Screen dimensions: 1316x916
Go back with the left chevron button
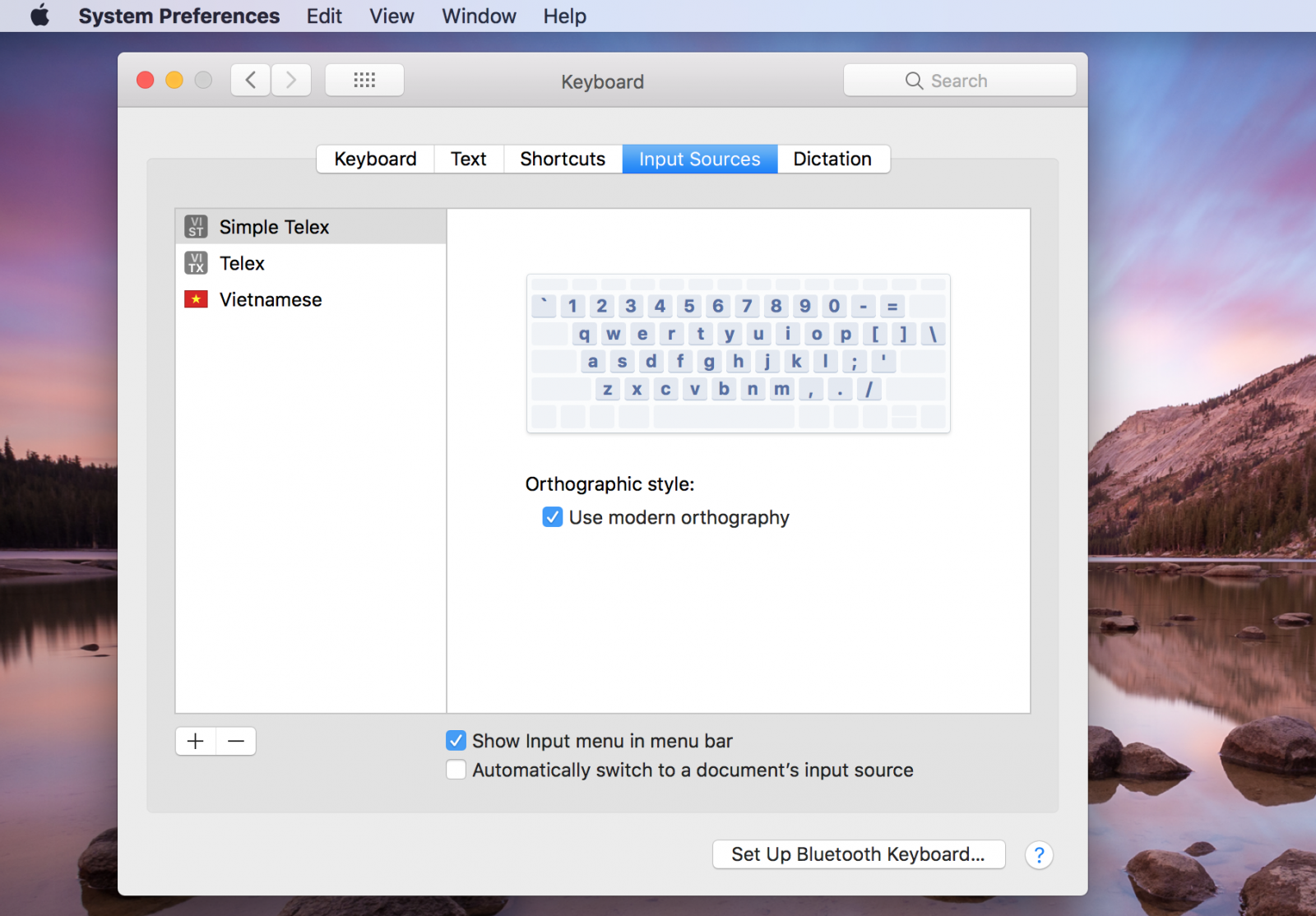pyautogui.click(x=251, y=80)
